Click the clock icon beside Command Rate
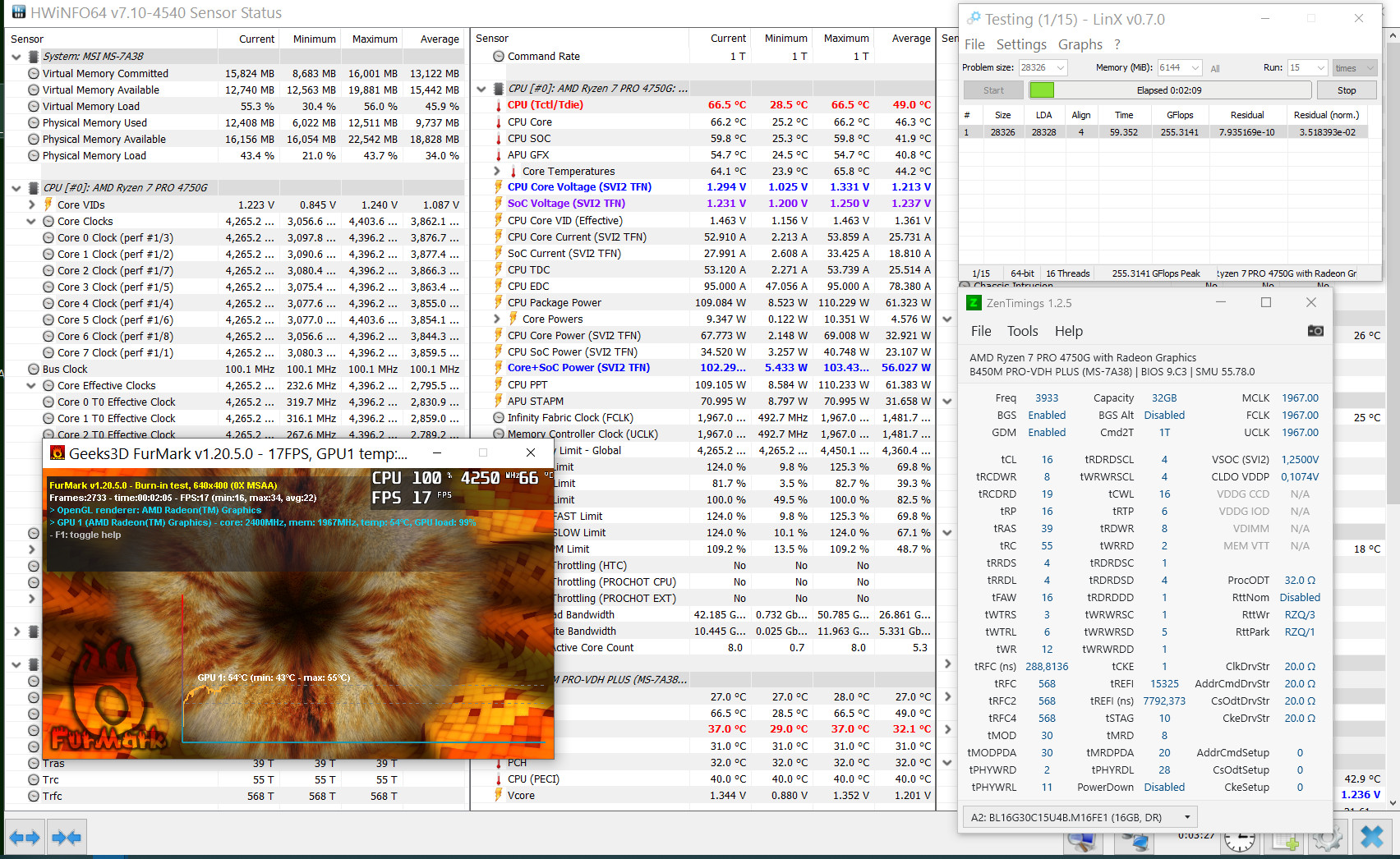The image size is (1400, 859). [498, 57]
